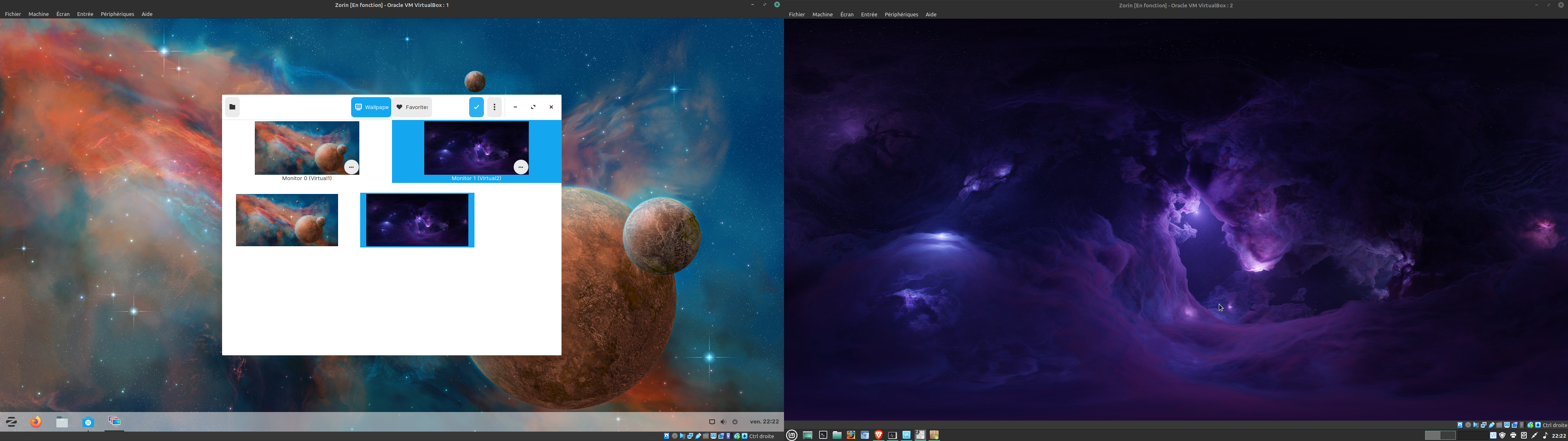Open options menu on Monitor 0 thumbnail

point(351,167)
